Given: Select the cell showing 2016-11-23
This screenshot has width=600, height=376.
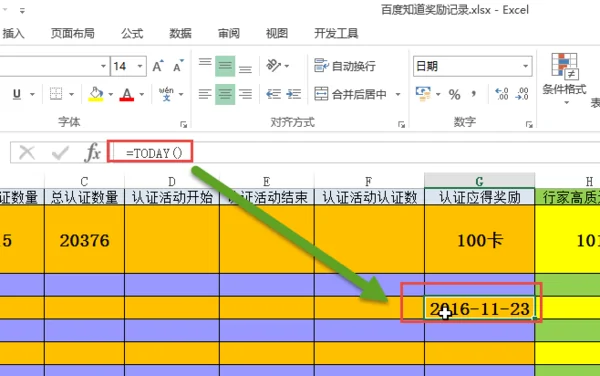Looking at the screenshot, I should (479, 308).
